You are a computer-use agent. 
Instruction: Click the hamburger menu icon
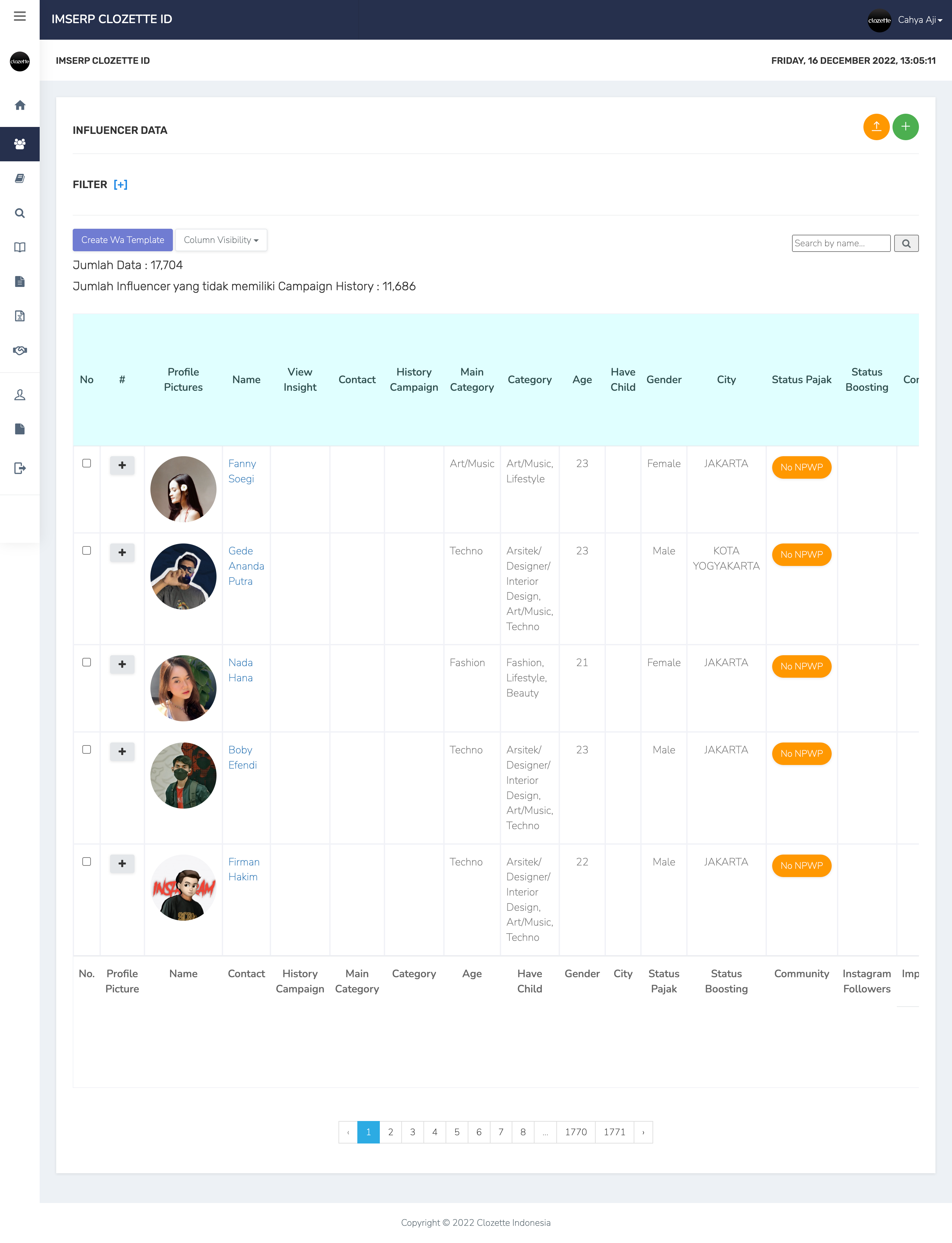click(20, 17)
